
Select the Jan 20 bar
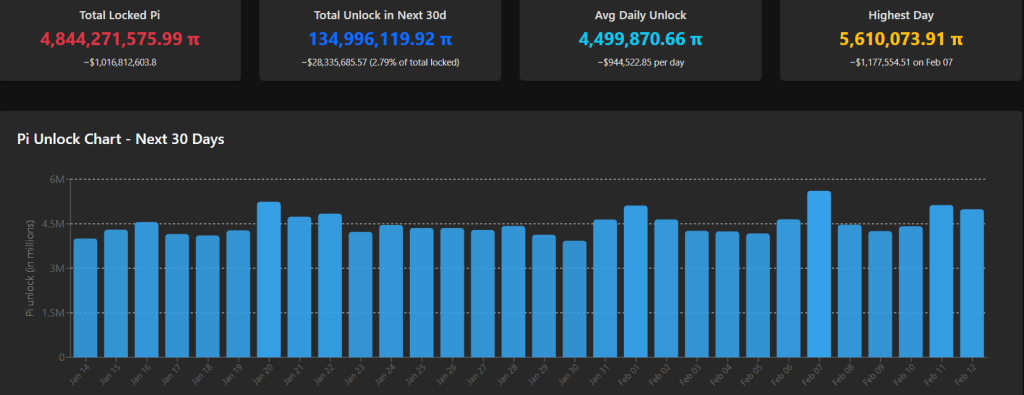(268, 279)
